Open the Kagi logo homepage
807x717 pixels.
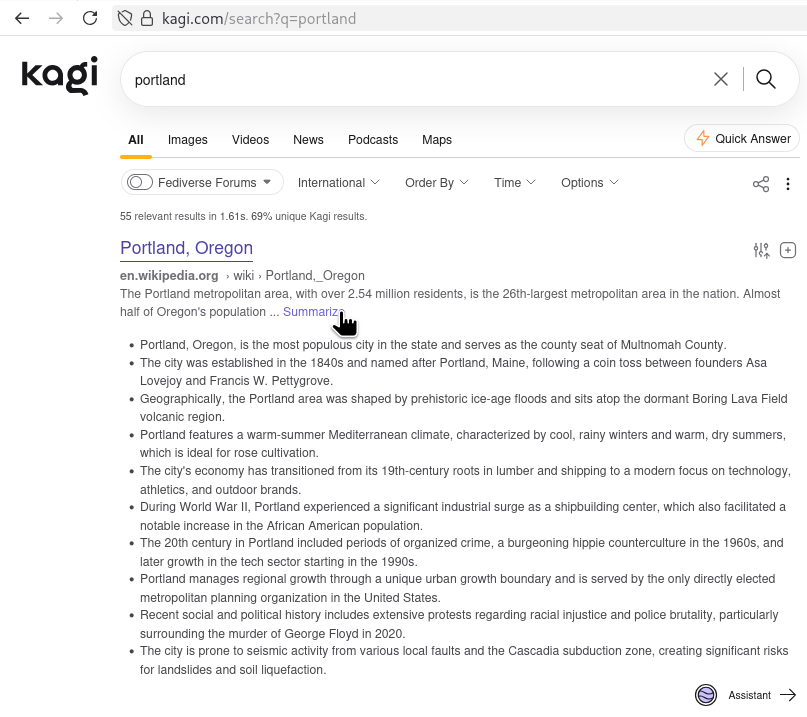(x=60, y=75)
